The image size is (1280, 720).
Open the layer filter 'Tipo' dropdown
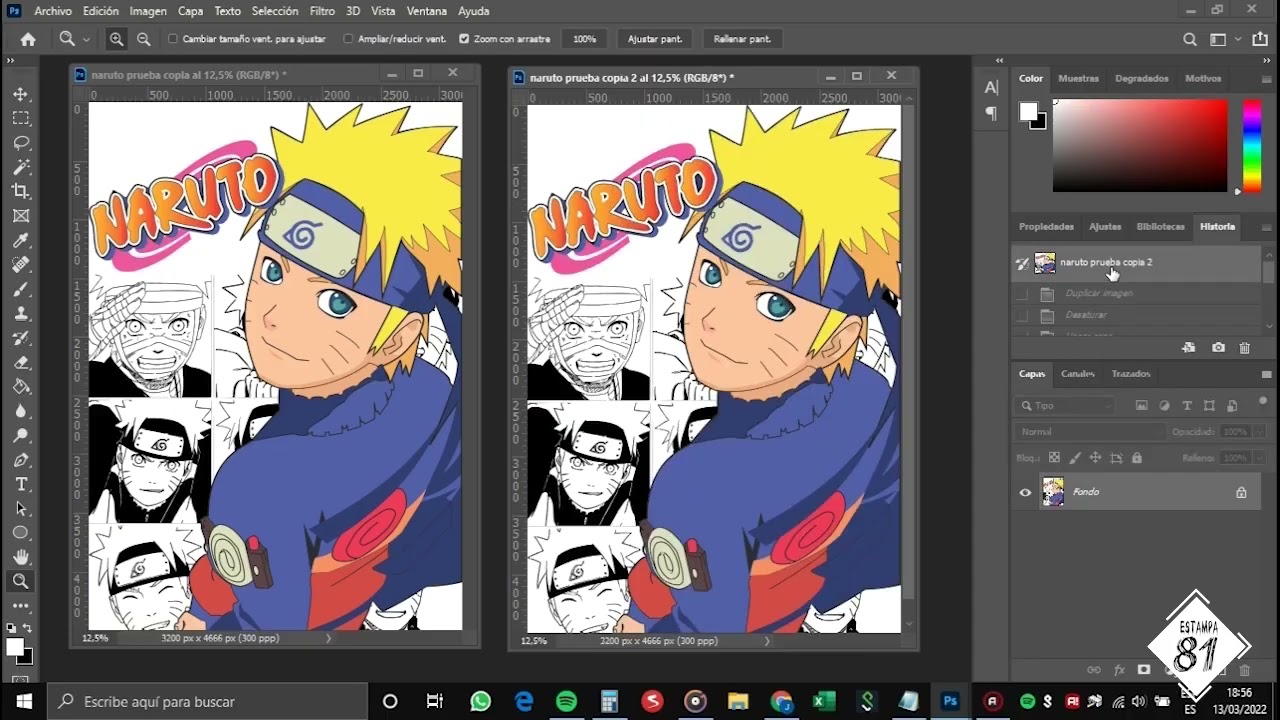pos(1064,406)
